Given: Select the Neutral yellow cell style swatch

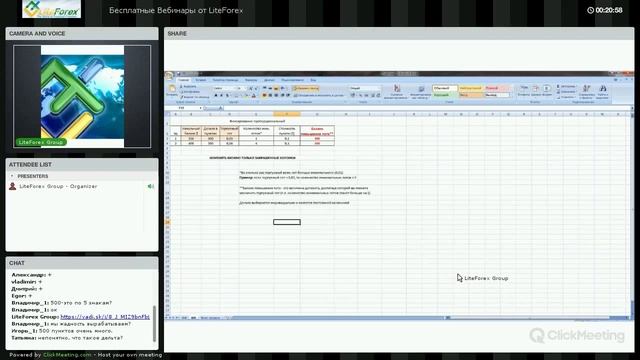Looking at the screenshot, I should [471, 88].
